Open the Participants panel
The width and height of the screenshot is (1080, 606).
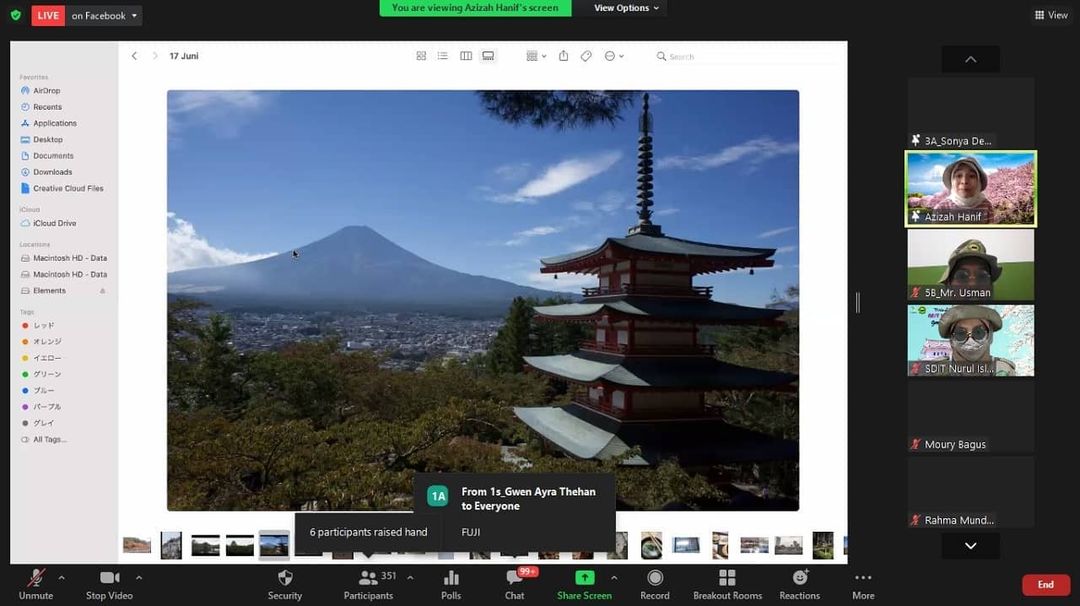pos(368,579)
